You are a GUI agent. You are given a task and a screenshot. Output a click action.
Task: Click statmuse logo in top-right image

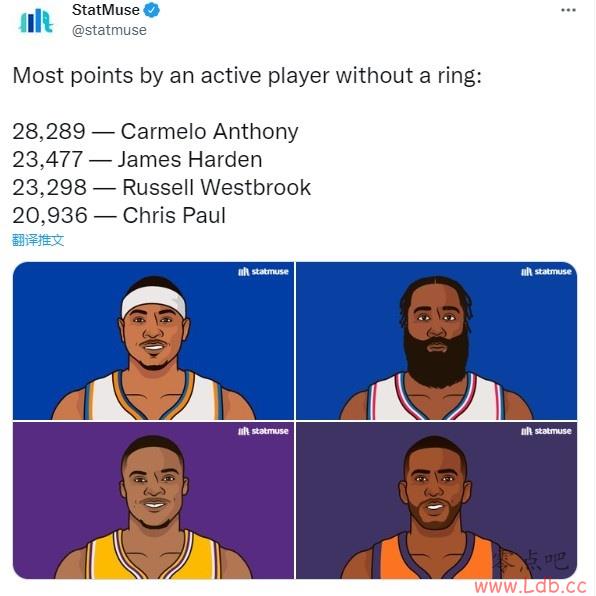pos(546,271)
